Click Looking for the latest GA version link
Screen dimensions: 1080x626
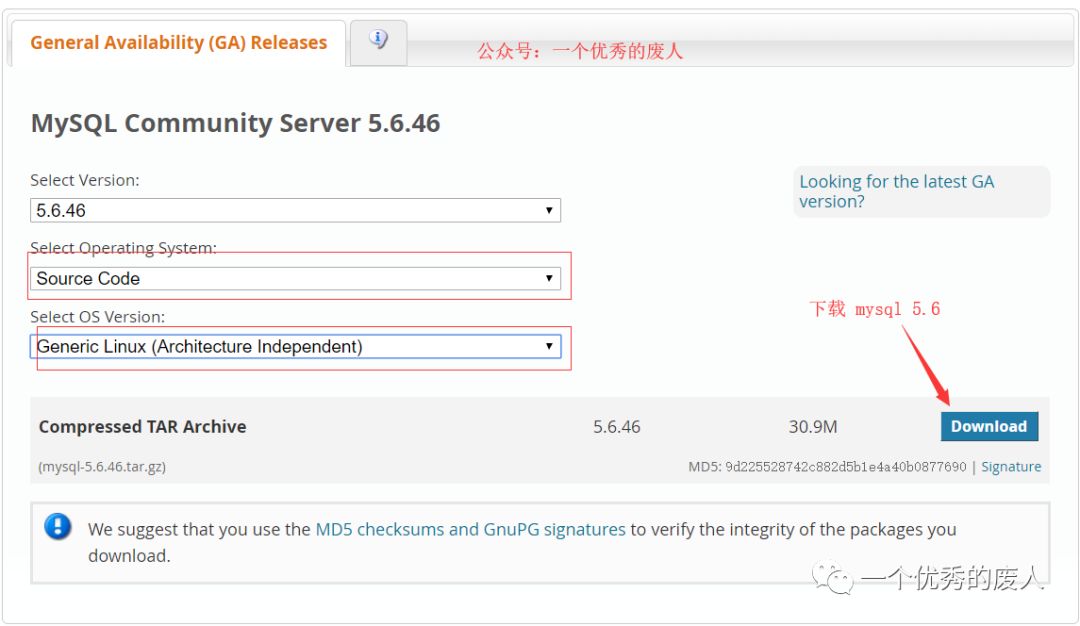[897, 191]
